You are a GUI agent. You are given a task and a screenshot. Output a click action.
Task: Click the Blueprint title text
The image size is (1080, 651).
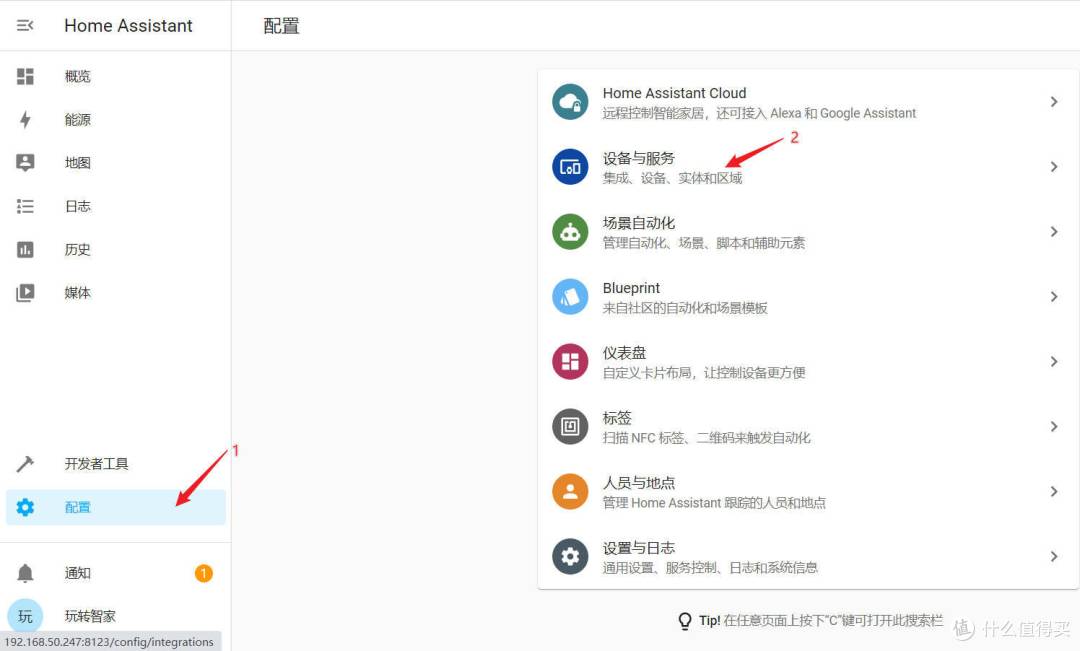(x=631, y=288)
